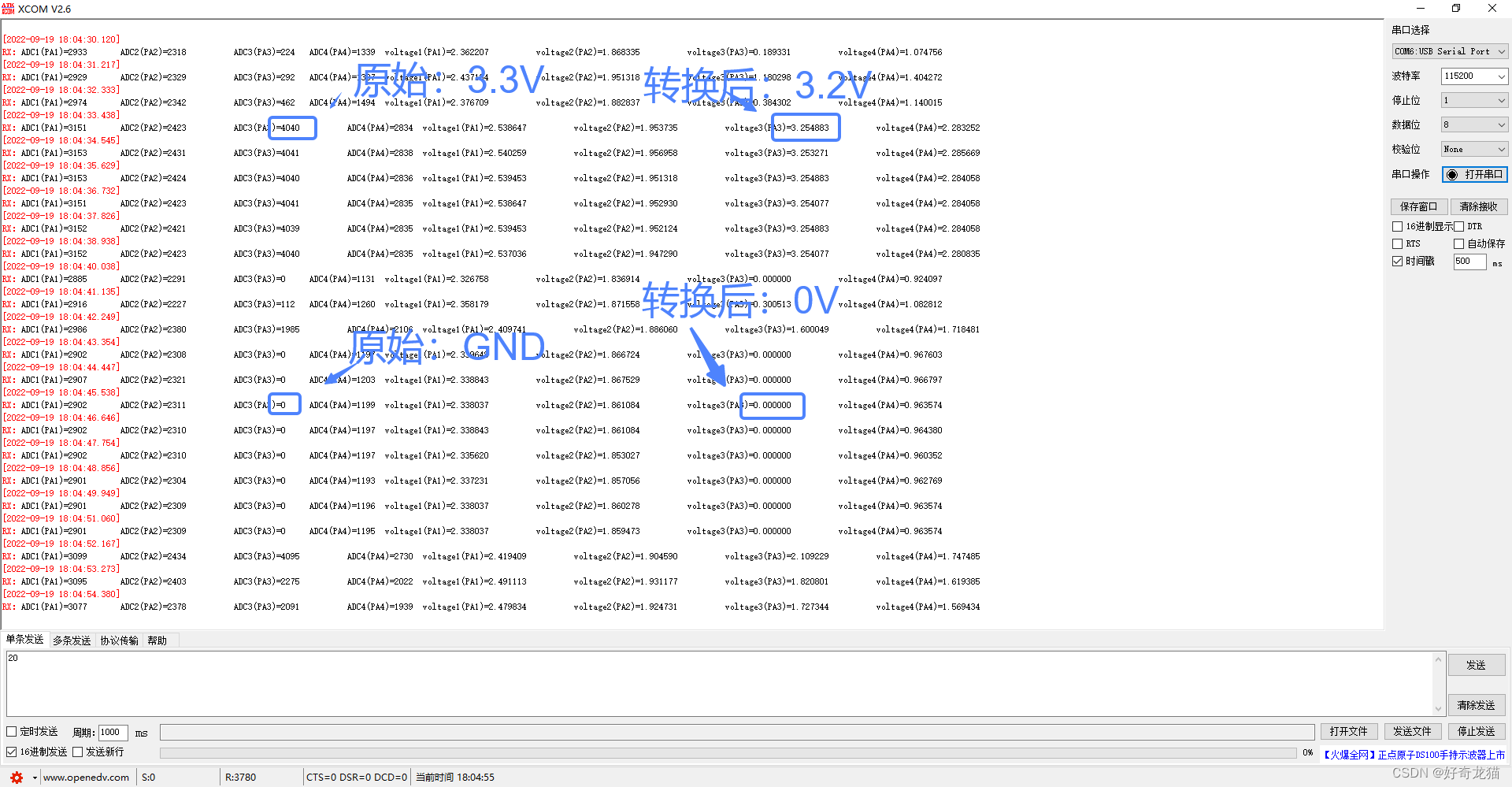Click the send text area containing 20
The width and height of the screenshot is (1512, 787).
coord(719,683)
